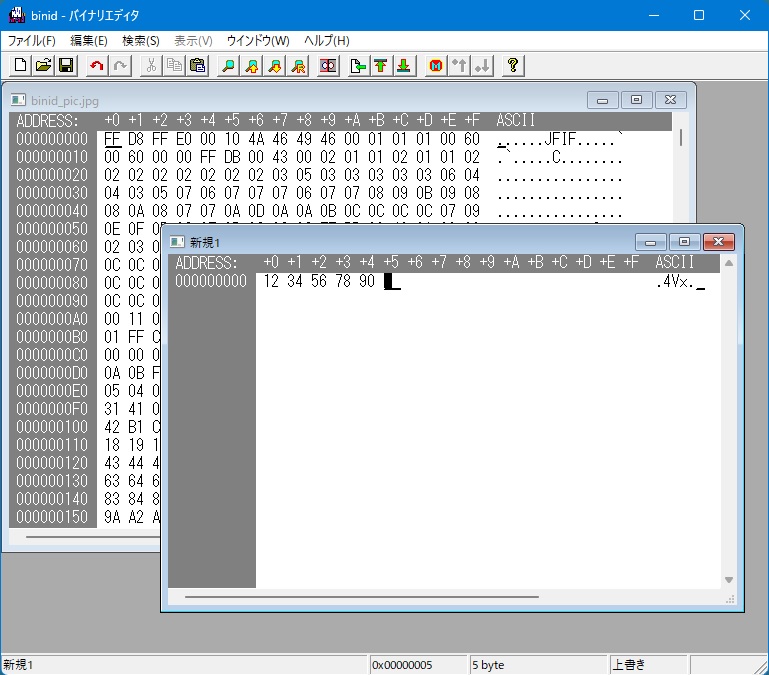The width and height of the screenshot is (769, 675).
Task: Click the Copy toolbar icon
Action: (x=174, y=65)
